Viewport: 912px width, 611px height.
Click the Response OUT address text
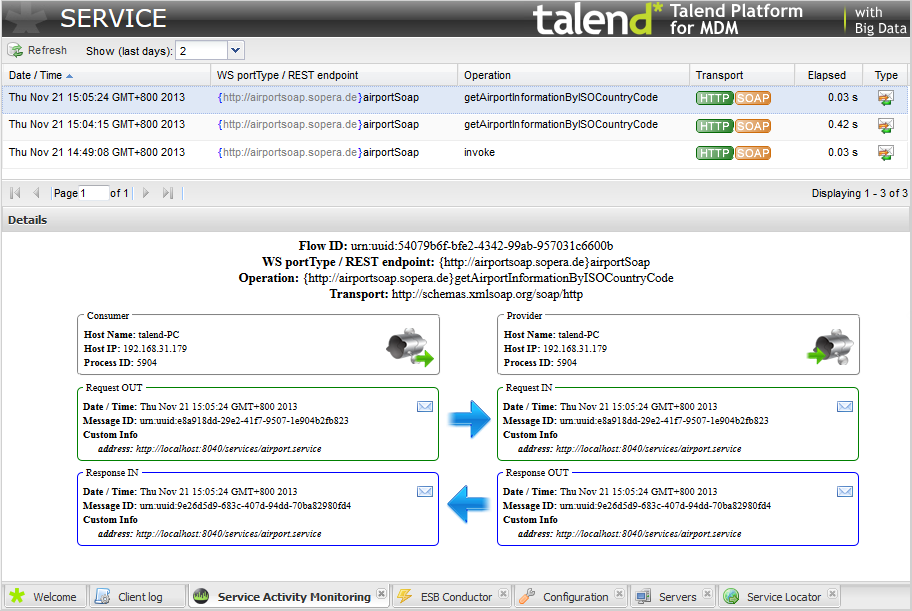[x=649, y=534]
